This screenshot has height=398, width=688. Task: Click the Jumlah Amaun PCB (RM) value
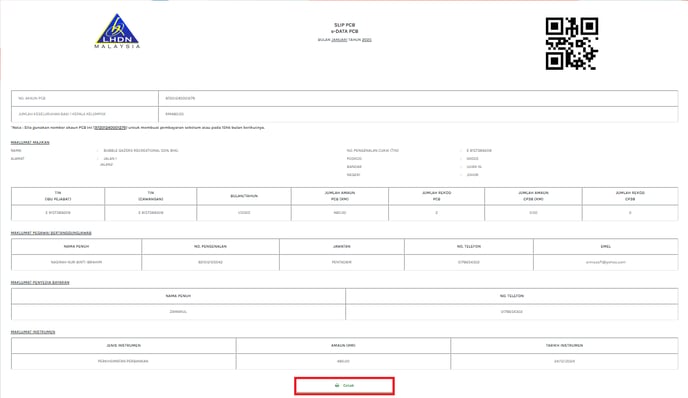point(340,212)
